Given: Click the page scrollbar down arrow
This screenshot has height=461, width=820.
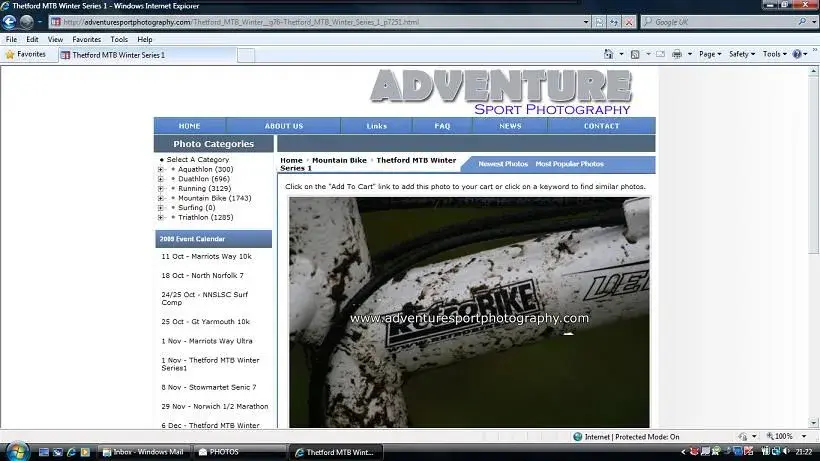Looking at the screenshot, I should click(813, 423).
